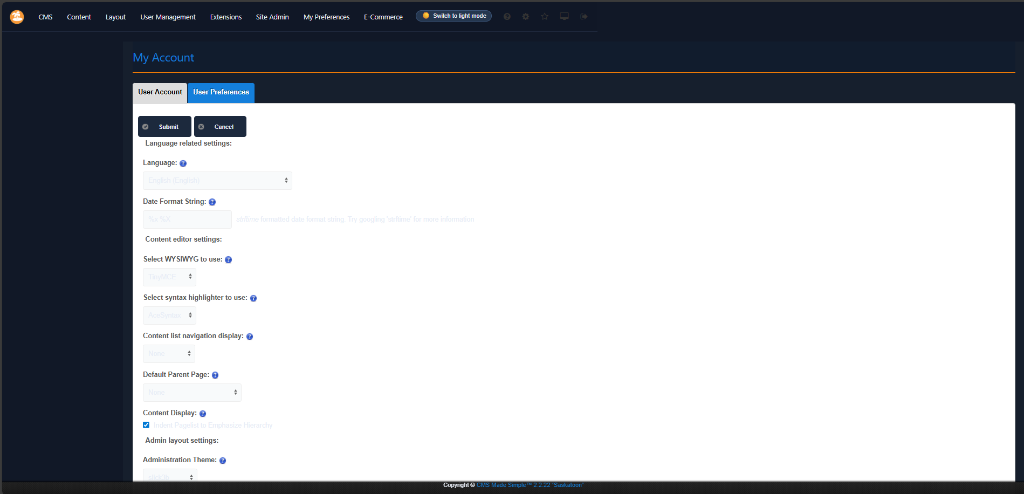Open the Site Admin menu
1024x494 pixels.
coord(272,17)
